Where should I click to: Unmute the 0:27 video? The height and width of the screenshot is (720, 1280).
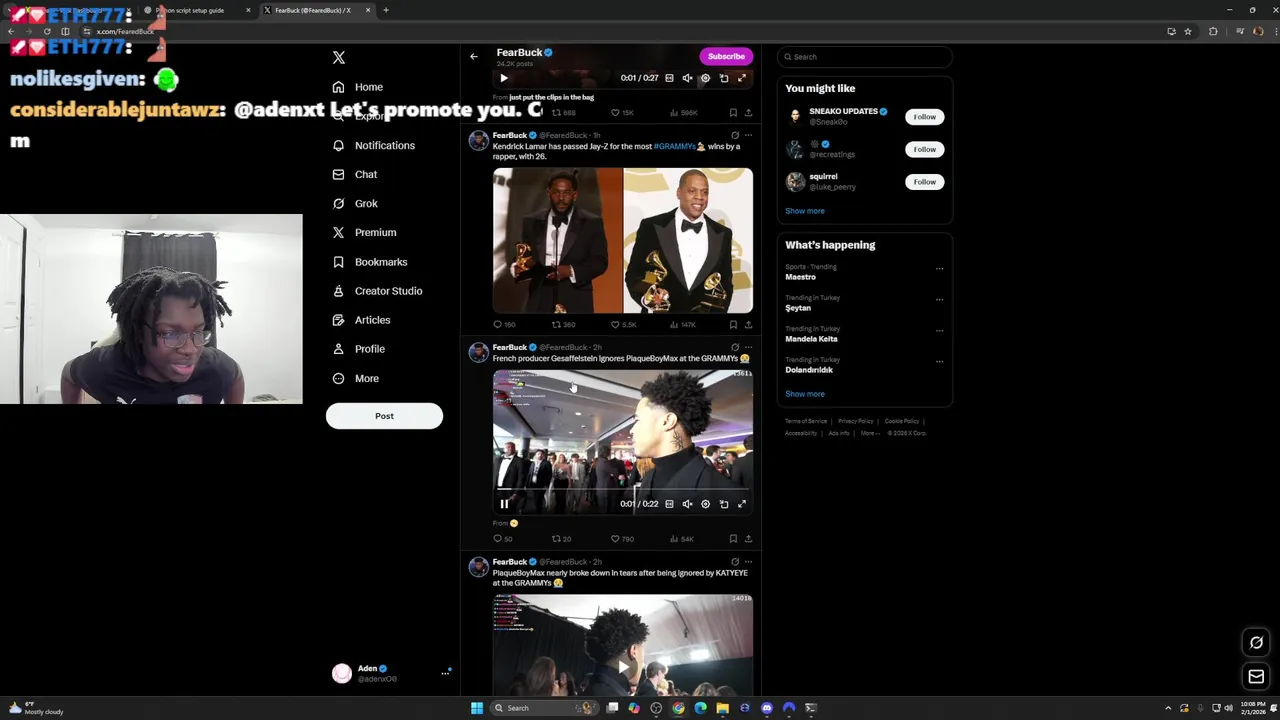[x=687, y=78]
